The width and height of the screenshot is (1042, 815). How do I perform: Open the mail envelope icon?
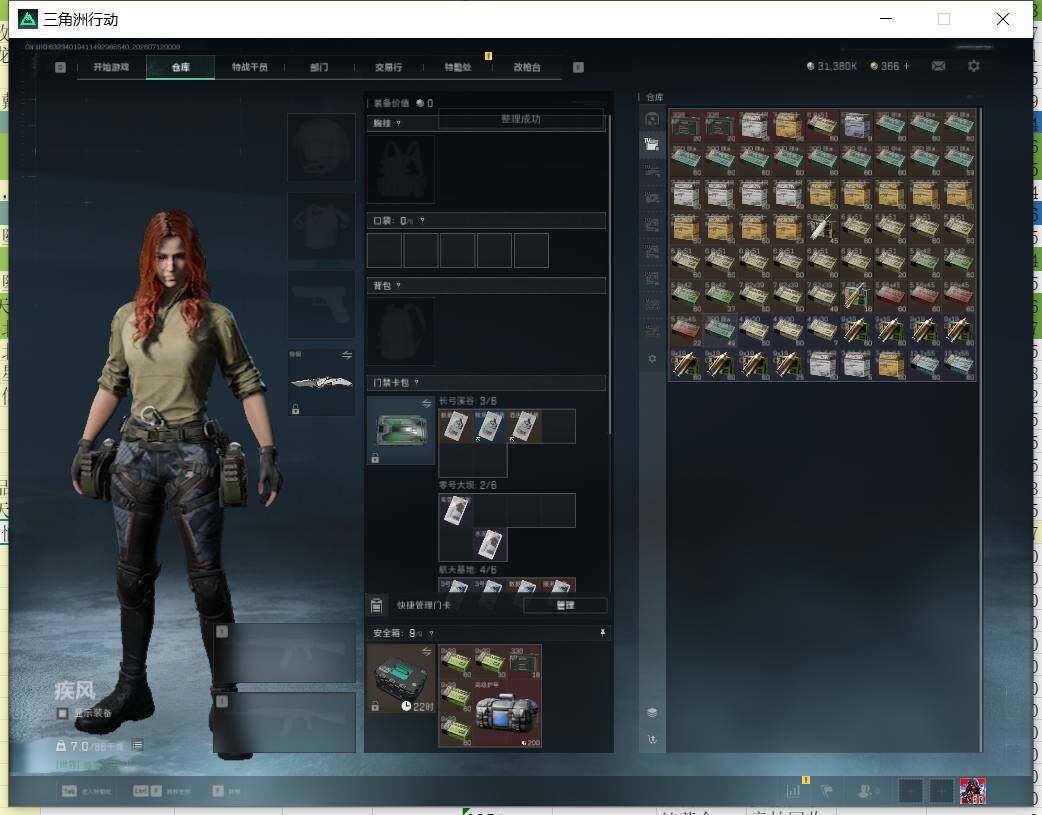[938, 66]
